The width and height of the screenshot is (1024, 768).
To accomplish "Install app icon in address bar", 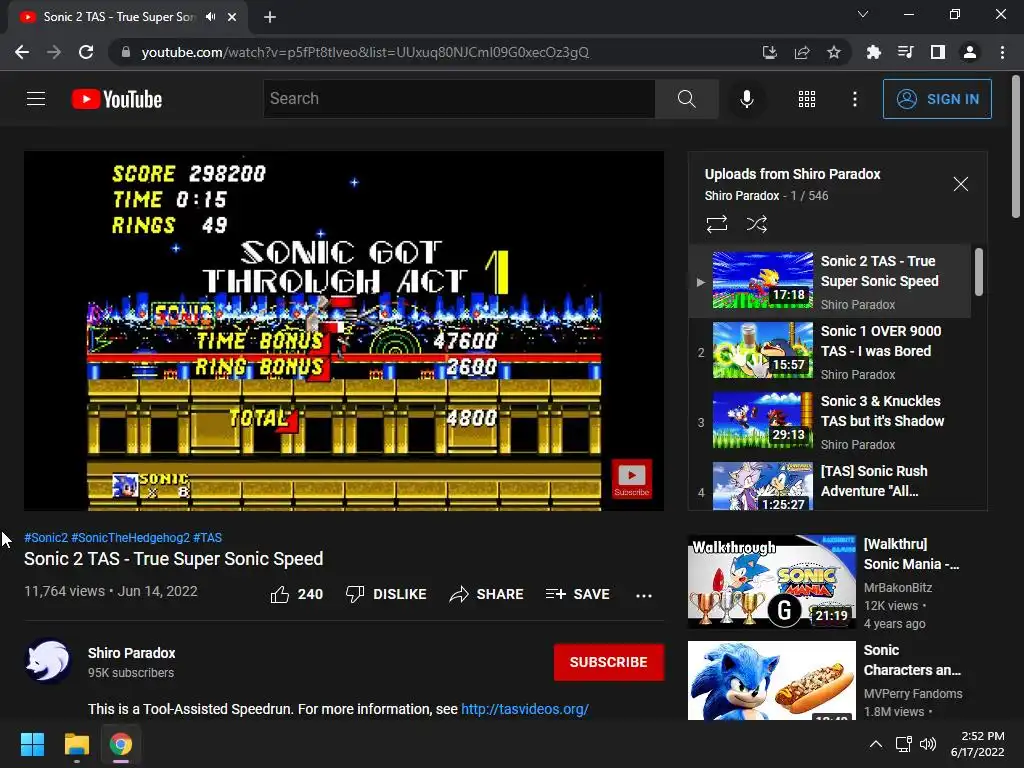I will [x=770, y=52].
